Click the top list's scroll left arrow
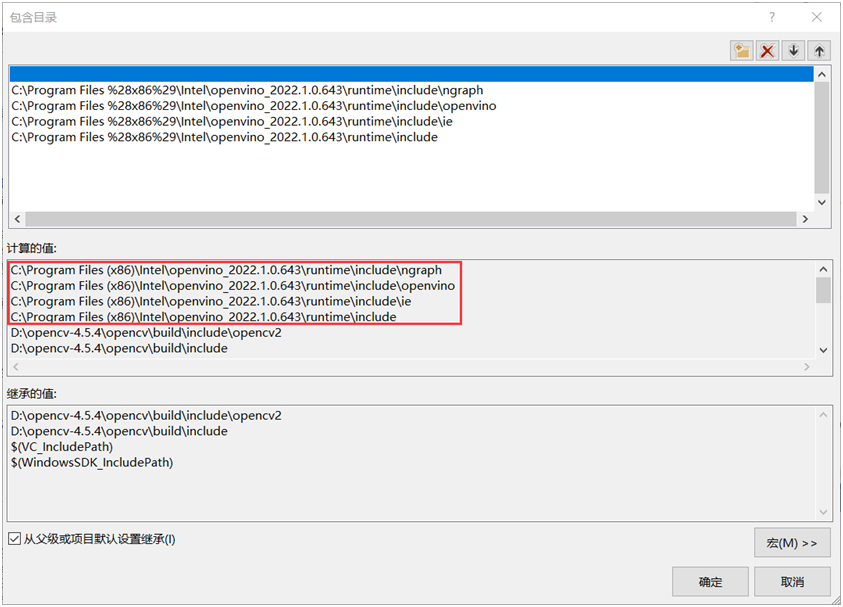Screen dimensions: 843x607 tap(17, 219)
